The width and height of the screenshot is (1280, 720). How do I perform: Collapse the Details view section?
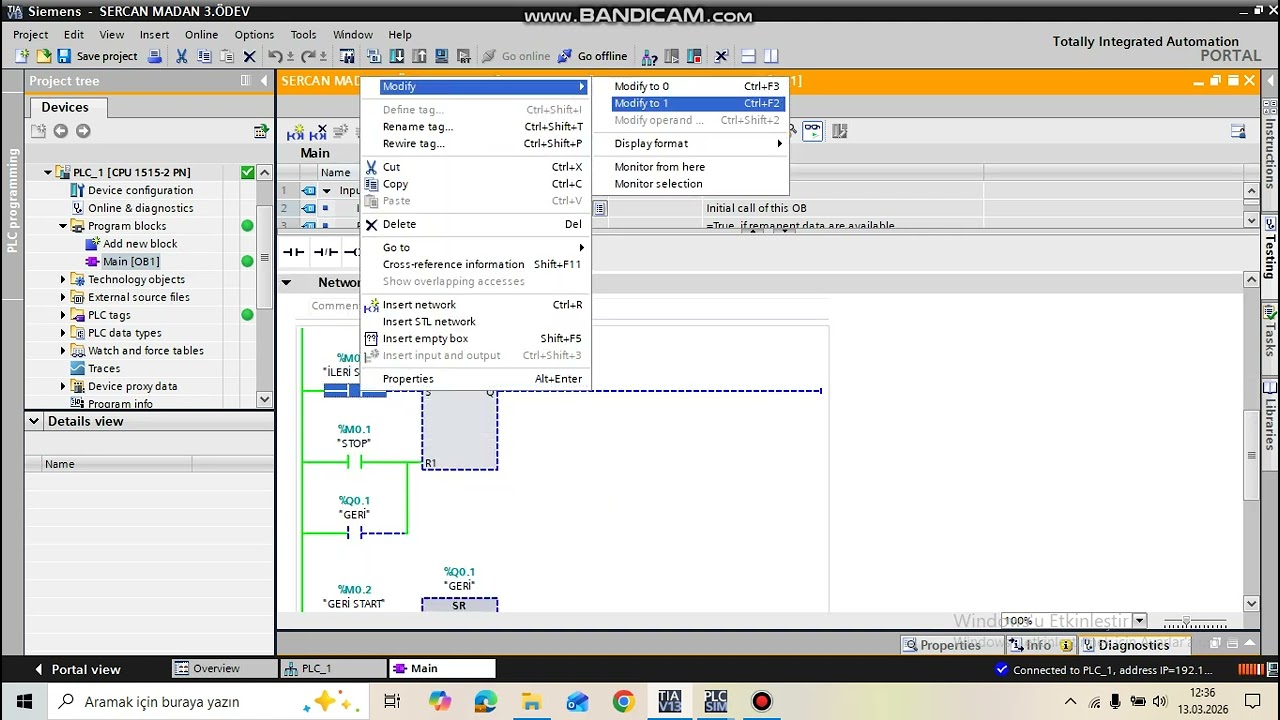pos(34,421)
